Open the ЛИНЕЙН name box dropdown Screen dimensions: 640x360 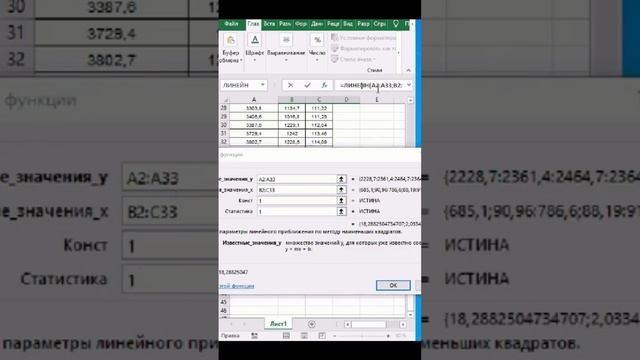click(262, 85)
